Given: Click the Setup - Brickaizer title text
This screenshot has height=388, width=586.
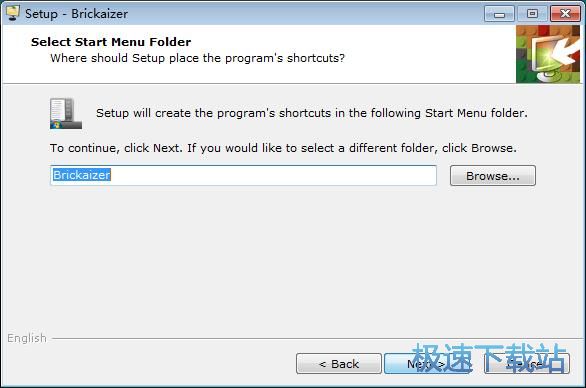Looking at the screenshot, I should [x=76, y=14].
